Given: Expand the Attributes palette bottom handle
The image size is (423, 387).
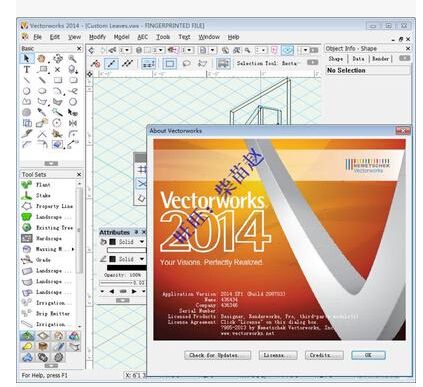Looking at the screenshot, I should click(123, 300).
